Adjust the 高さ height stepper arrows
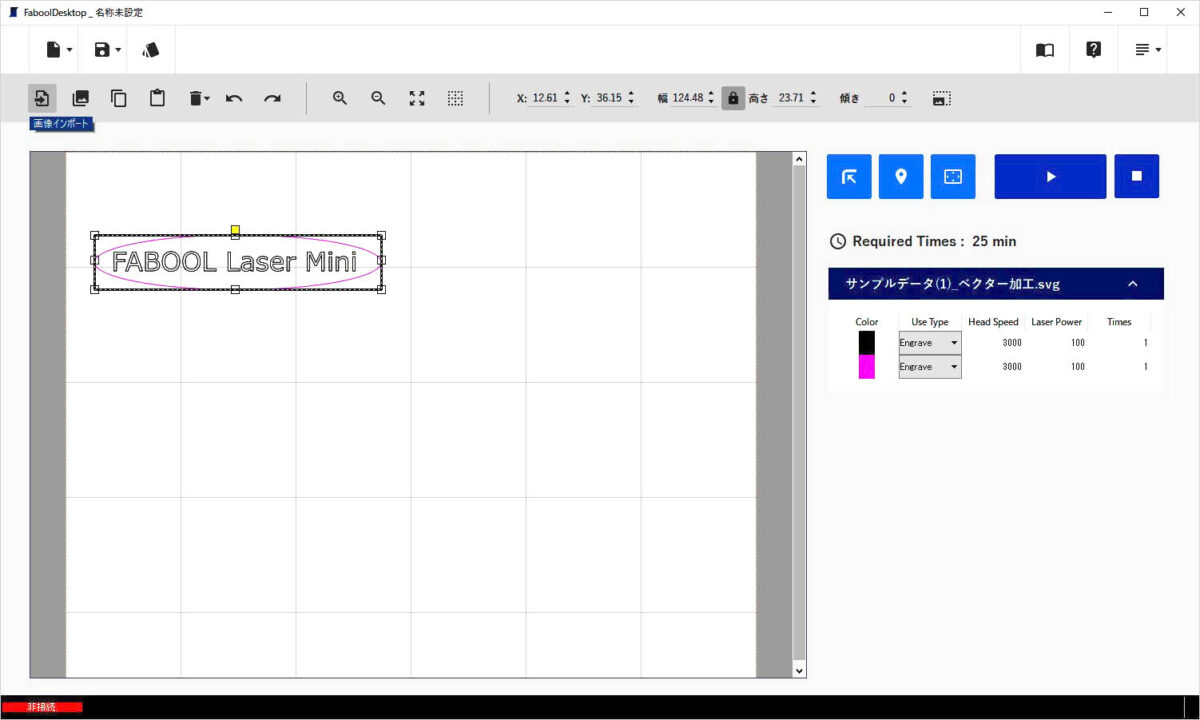 [x=814, y=98]
